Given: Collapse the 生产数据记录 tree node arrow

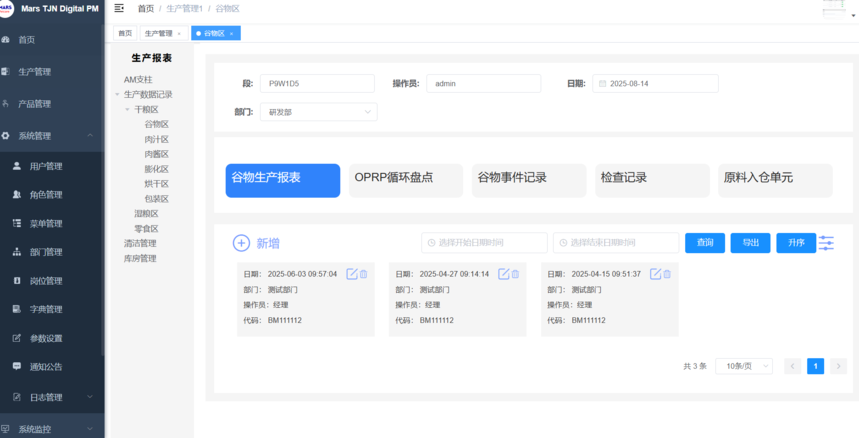Looking at the screenshot, I should [x=117, y=95].
